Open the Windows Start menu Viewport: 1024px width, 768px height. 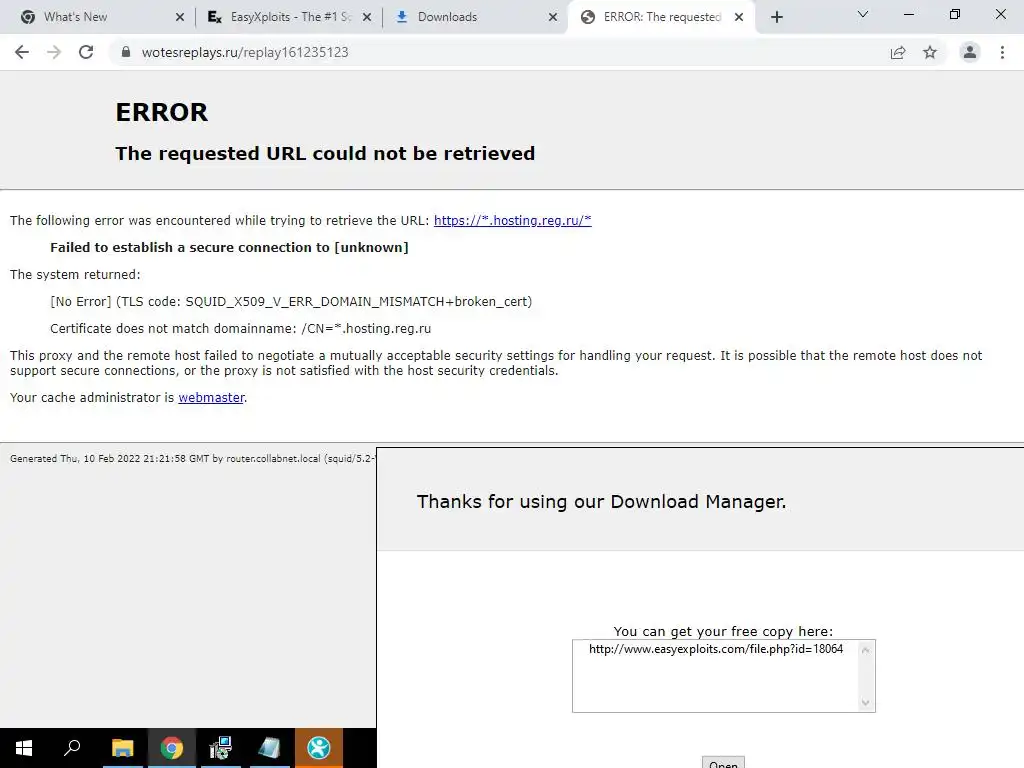pos(24,748)
